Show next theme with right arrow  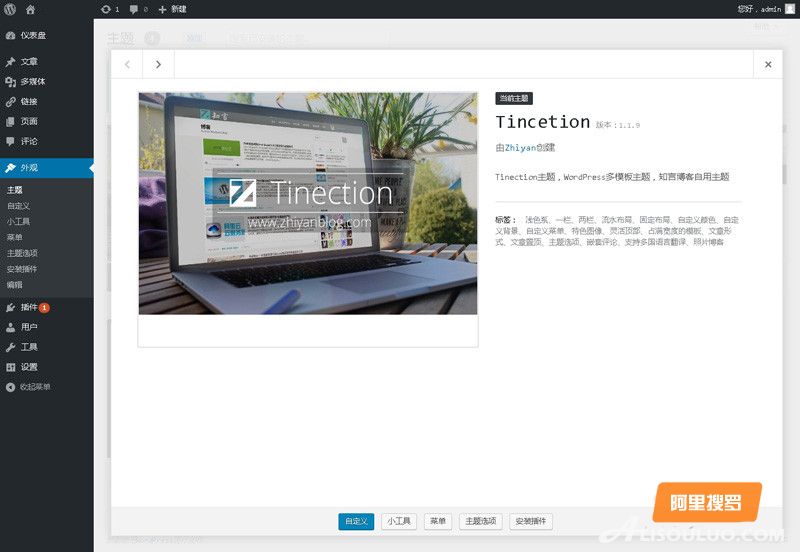click(x=158, y=64)
